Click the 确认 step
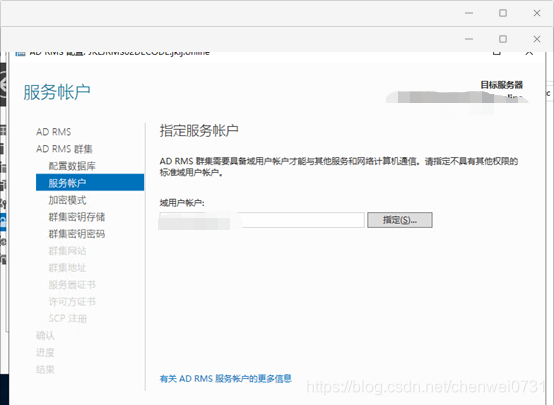Image resolution: width=554 pixels, height=405 pixels. [45, 335]
